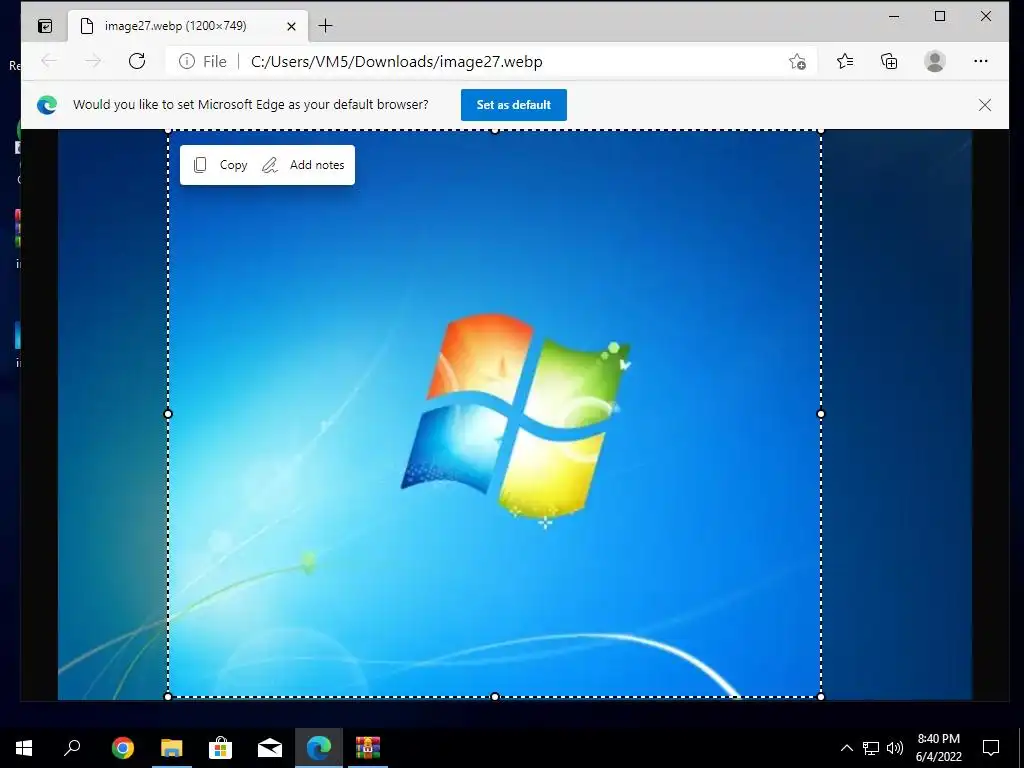This screenshot has width=1024, height=768.
Task: Dismiss the default browser prompt
Action: pyautogui.click(x=985, y=105)
